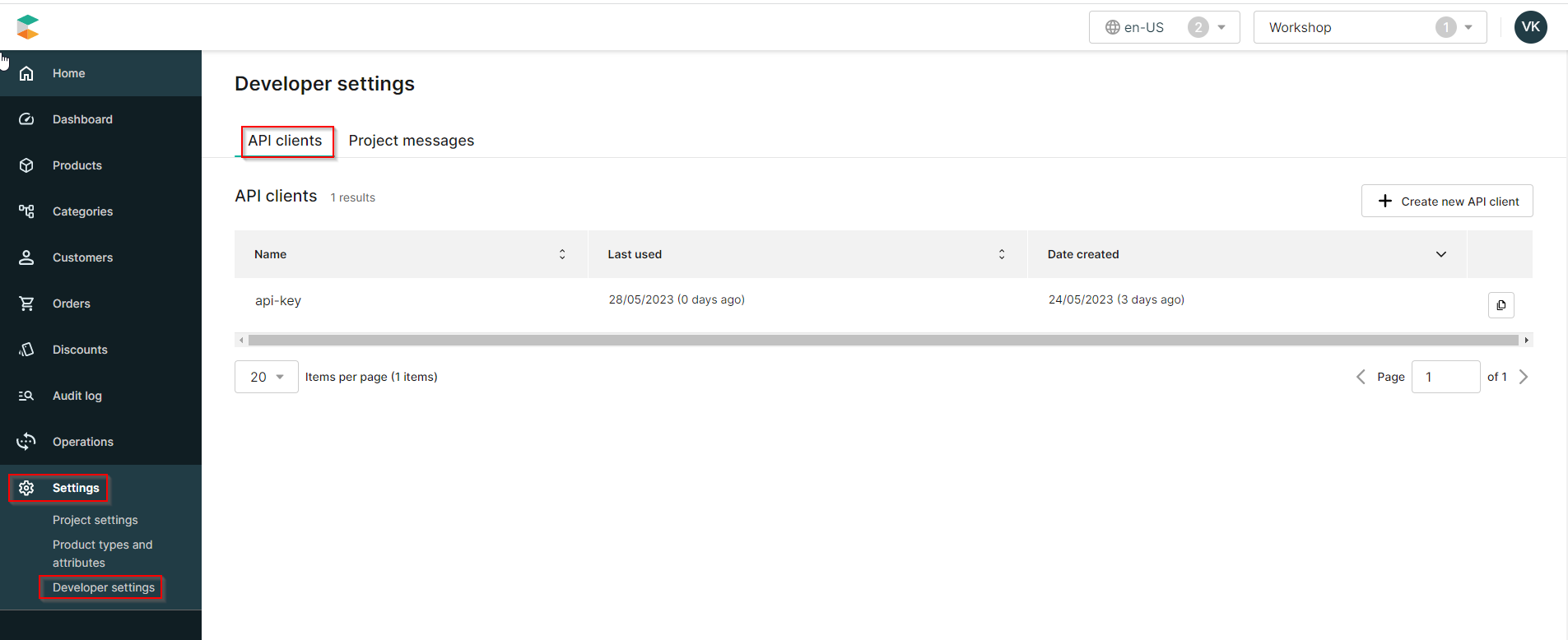1568x640 pixels.
Task: Copy the api-key client row
Action: pos(1501,305)
